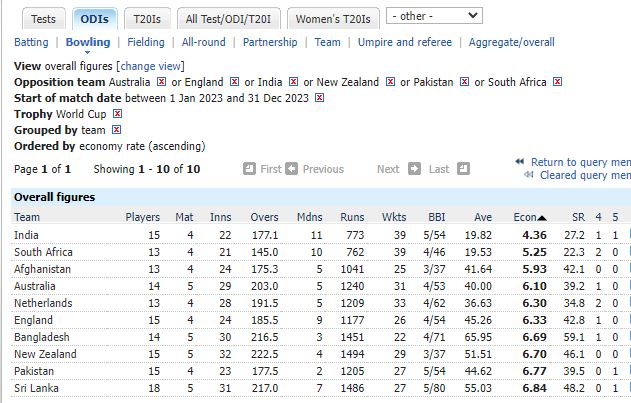Image resolution: width=631 pixels, height=403 pixels.
Task: Open Aggregate/overall records
Action: pyautogui.click(x=511, y=42)
